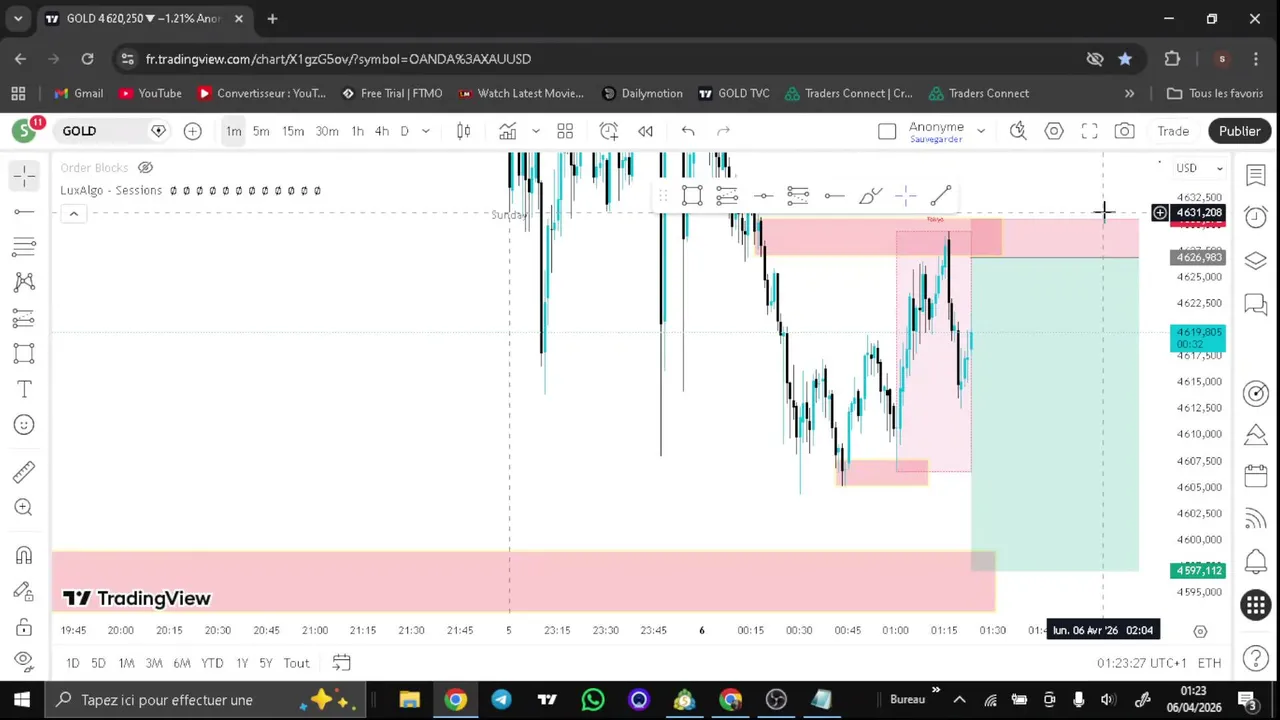
Task: Switch to 4h timeframe
Action: pyautogui.click(x=381, y=131)
